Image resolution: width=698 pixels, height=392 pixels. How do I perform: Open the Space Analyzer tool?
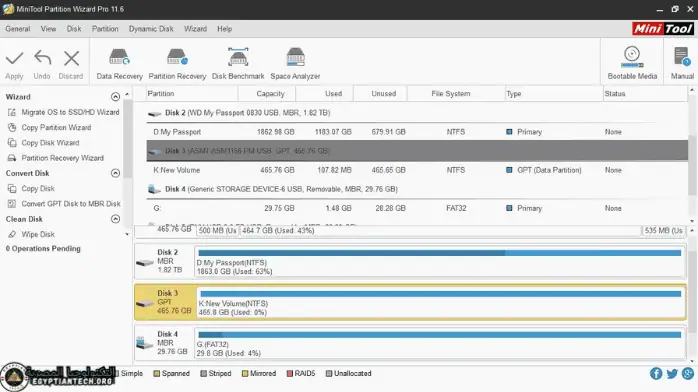tap(295, 64)
